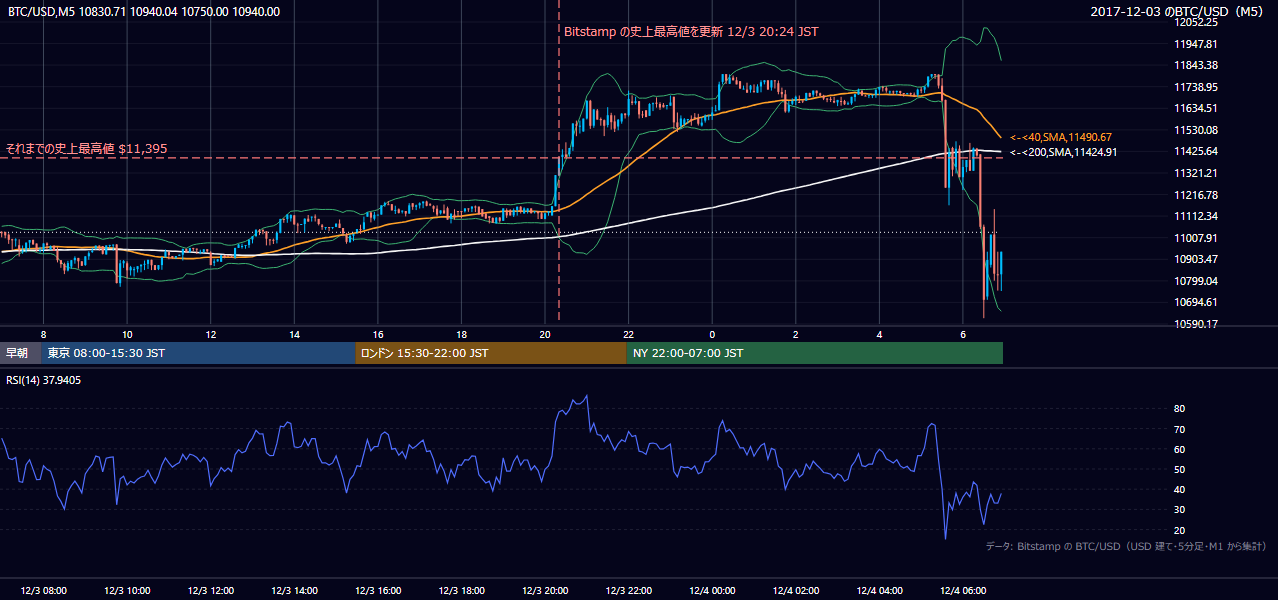Click the '12/4 00:00' date axis label

click(x=712, y=591)
